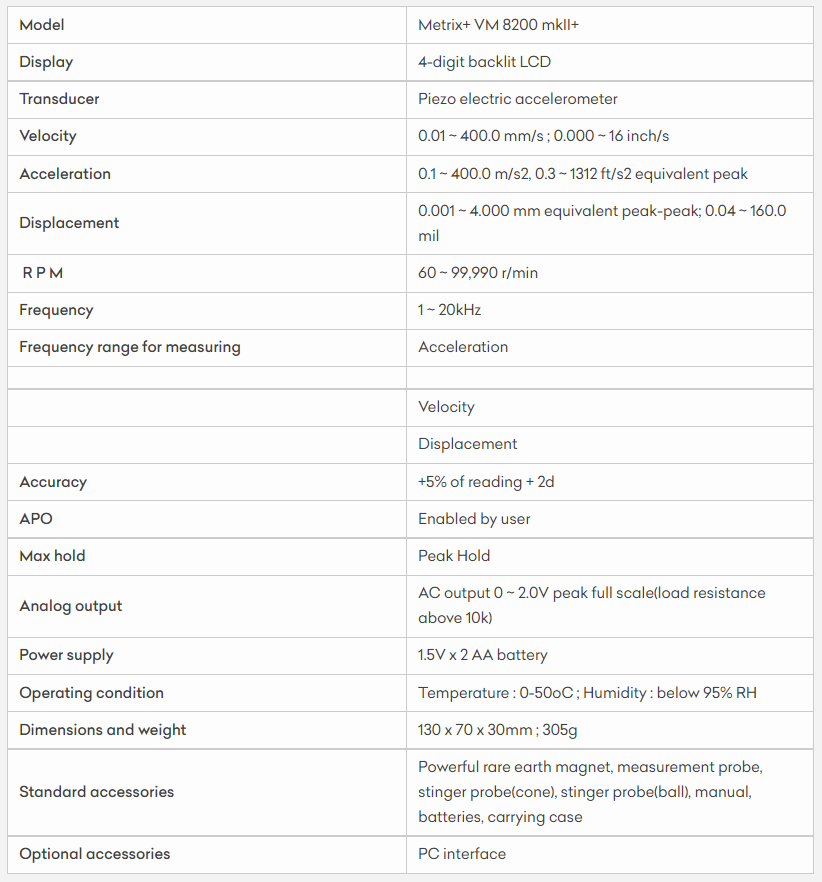Screen dimensions: 822x882
Task: Click the Displacement row label
Action: click(69, 223)
